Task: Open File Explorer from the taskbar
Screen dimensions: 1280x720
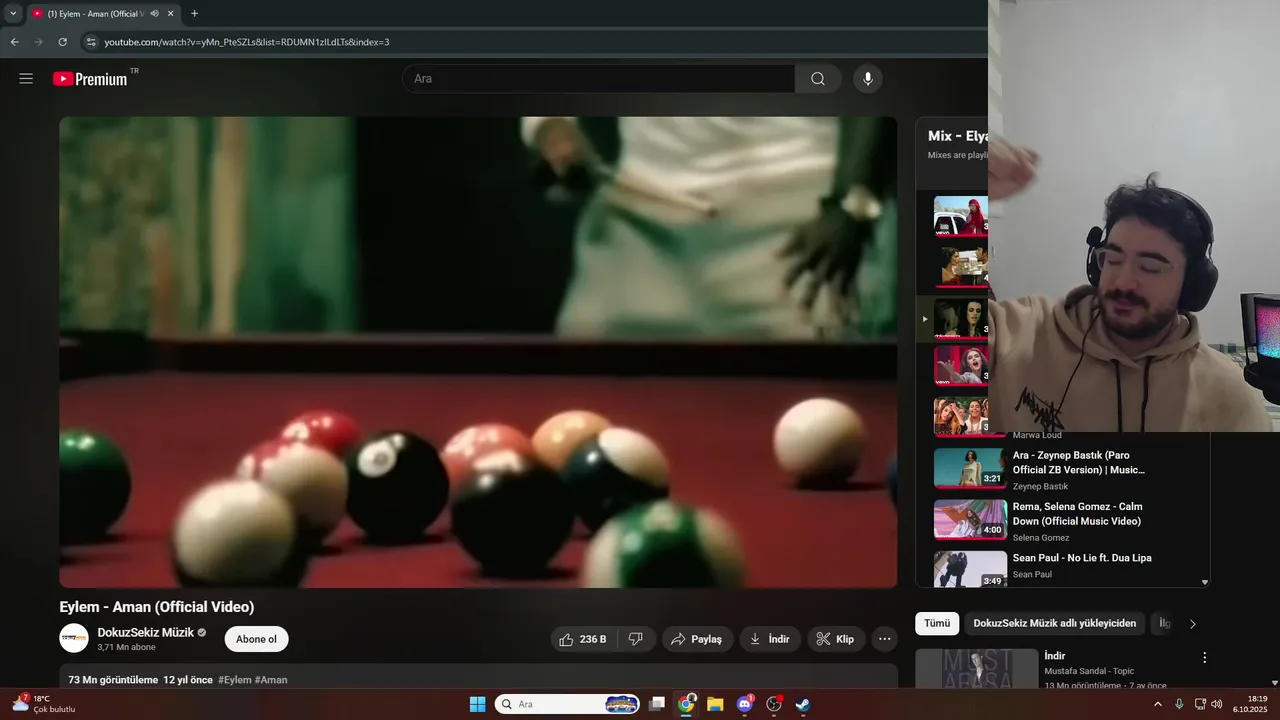Action: click(715, 704)
